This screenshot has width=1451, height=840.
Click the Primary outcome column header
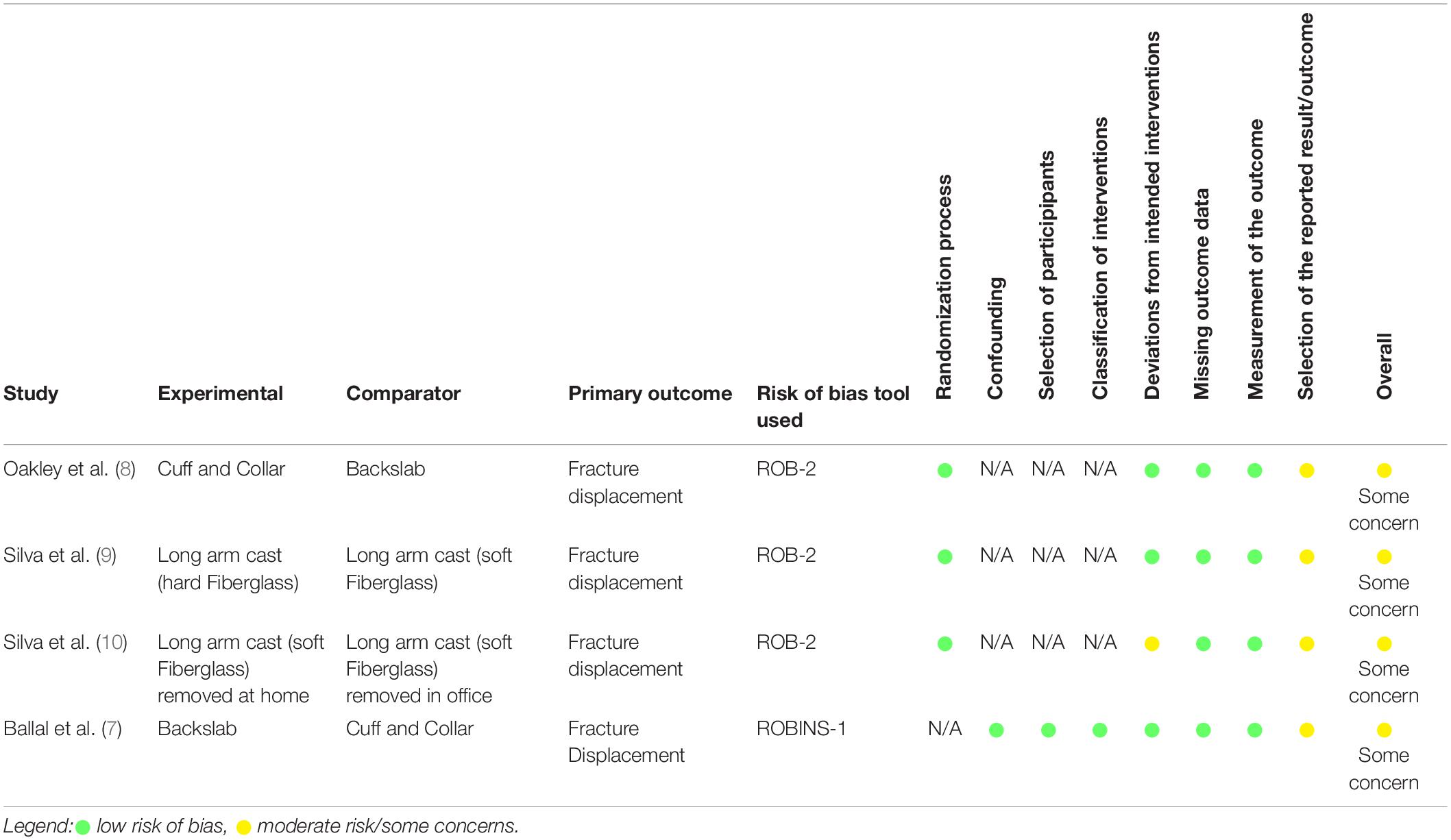(x=650, y=394)
